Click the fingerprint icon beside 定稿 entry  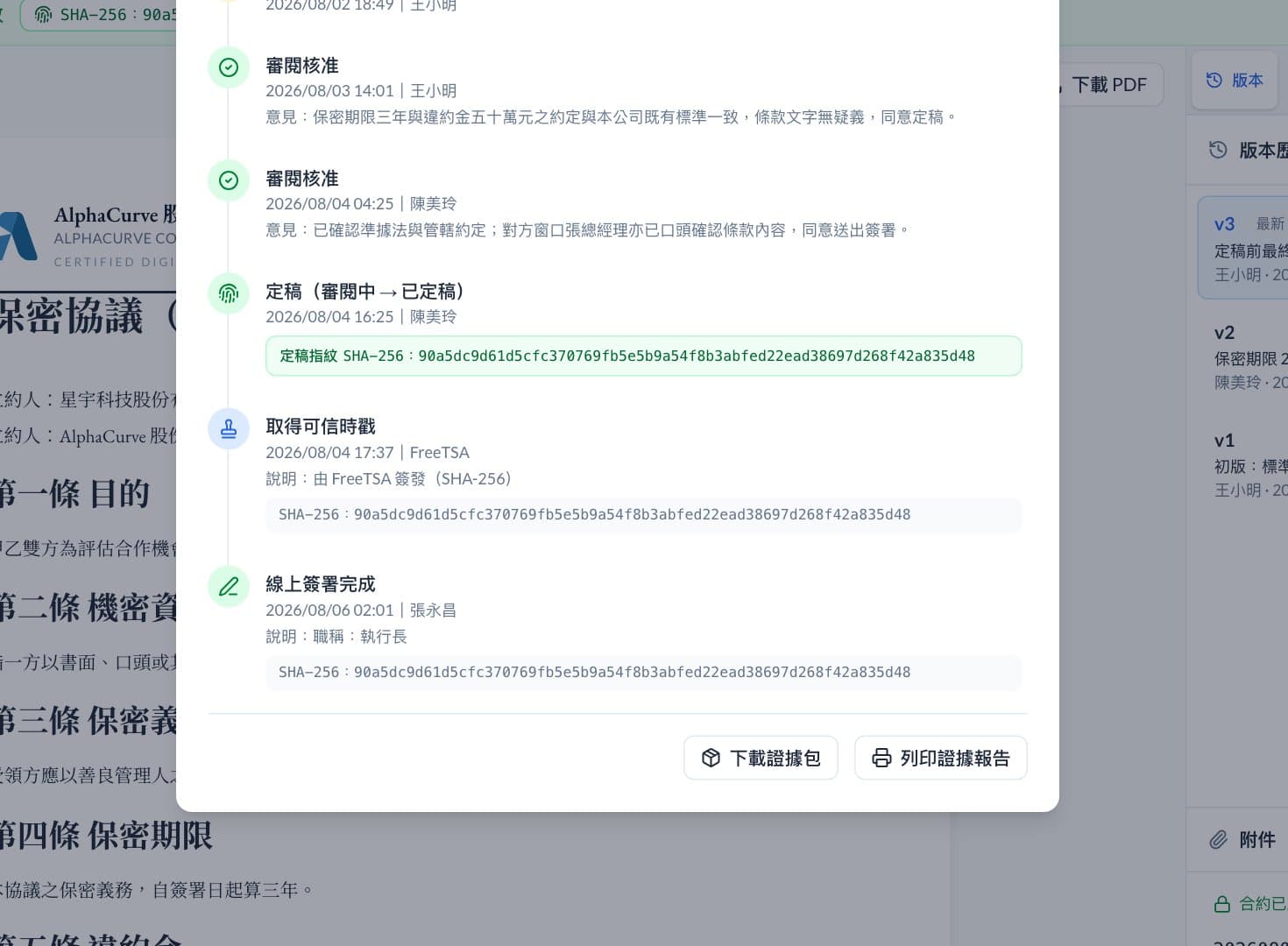point(229,293)
